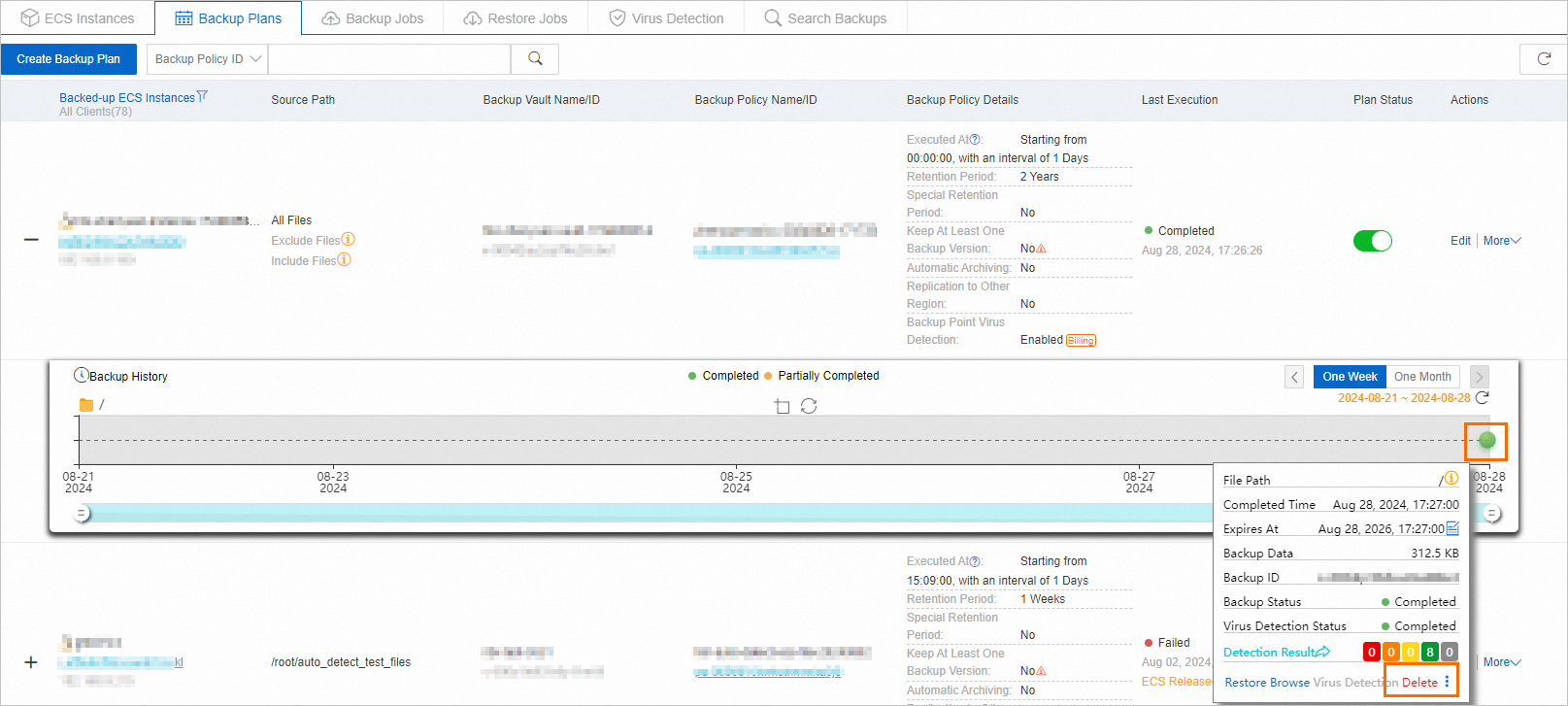Click the gray detection count badge
This screenshot has width=1568, height=706.
pos(1450,653)
